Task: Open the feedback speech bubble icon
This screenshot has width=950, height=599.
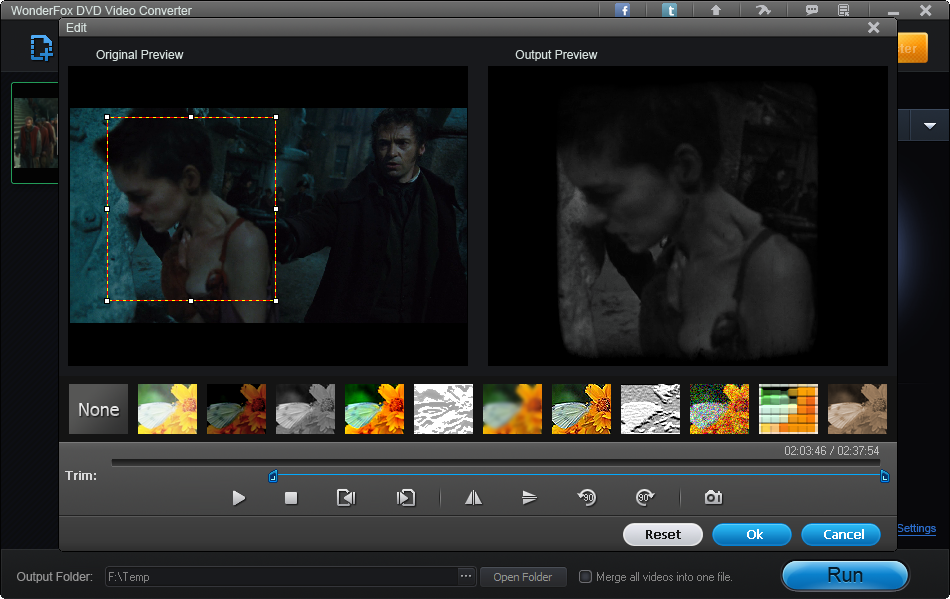Action: (811, 10)
